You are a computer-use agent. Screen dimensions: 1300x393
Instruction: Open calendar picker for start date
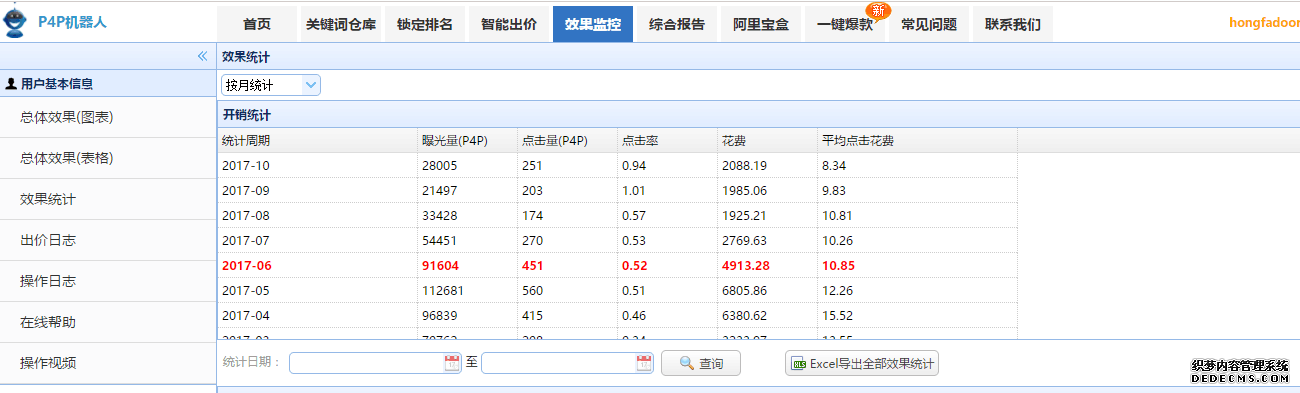click(451, 363)
